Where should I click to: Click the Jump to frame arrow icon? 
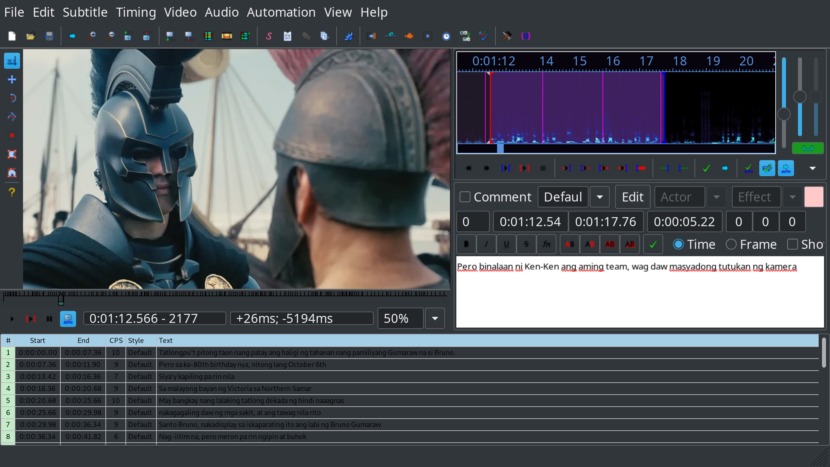73,36
